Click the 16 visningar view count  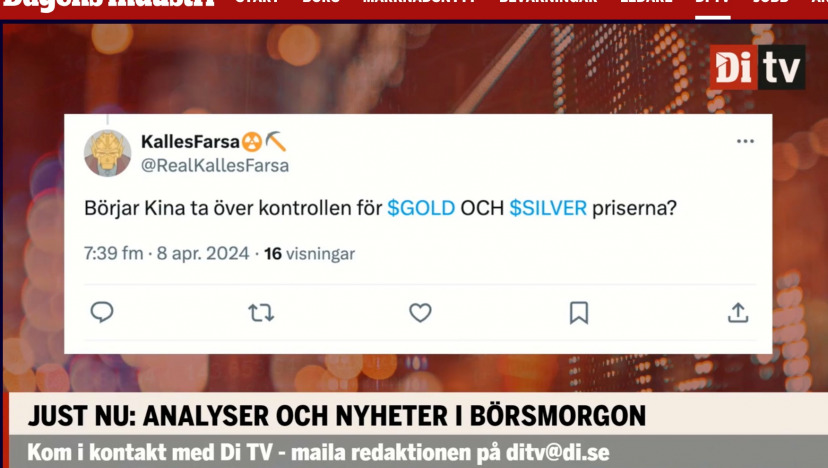tap(309, 254)
